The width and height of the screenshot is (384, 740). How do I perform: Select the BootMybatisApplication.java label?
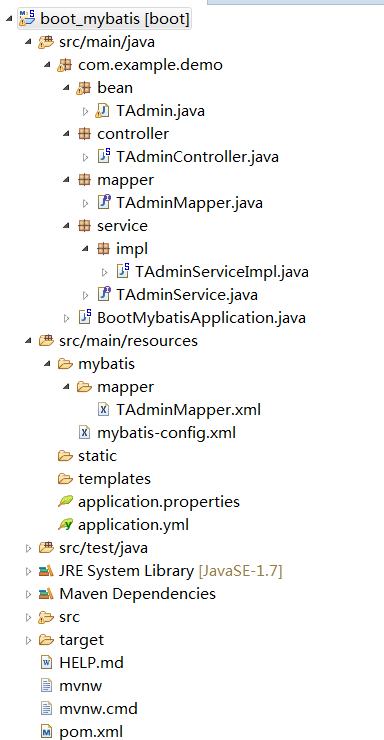[201, 318]
